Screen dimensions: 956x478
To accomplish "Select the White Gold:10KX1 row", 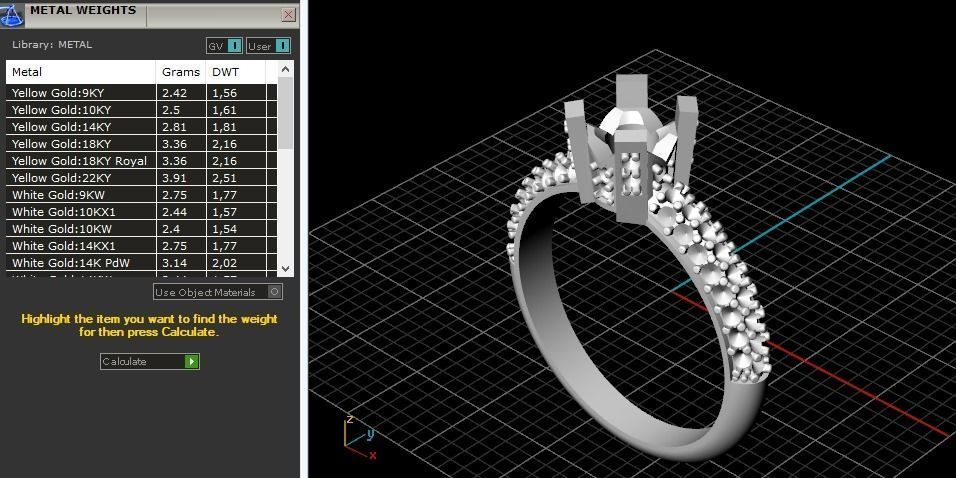I will [x=141, y=212].
